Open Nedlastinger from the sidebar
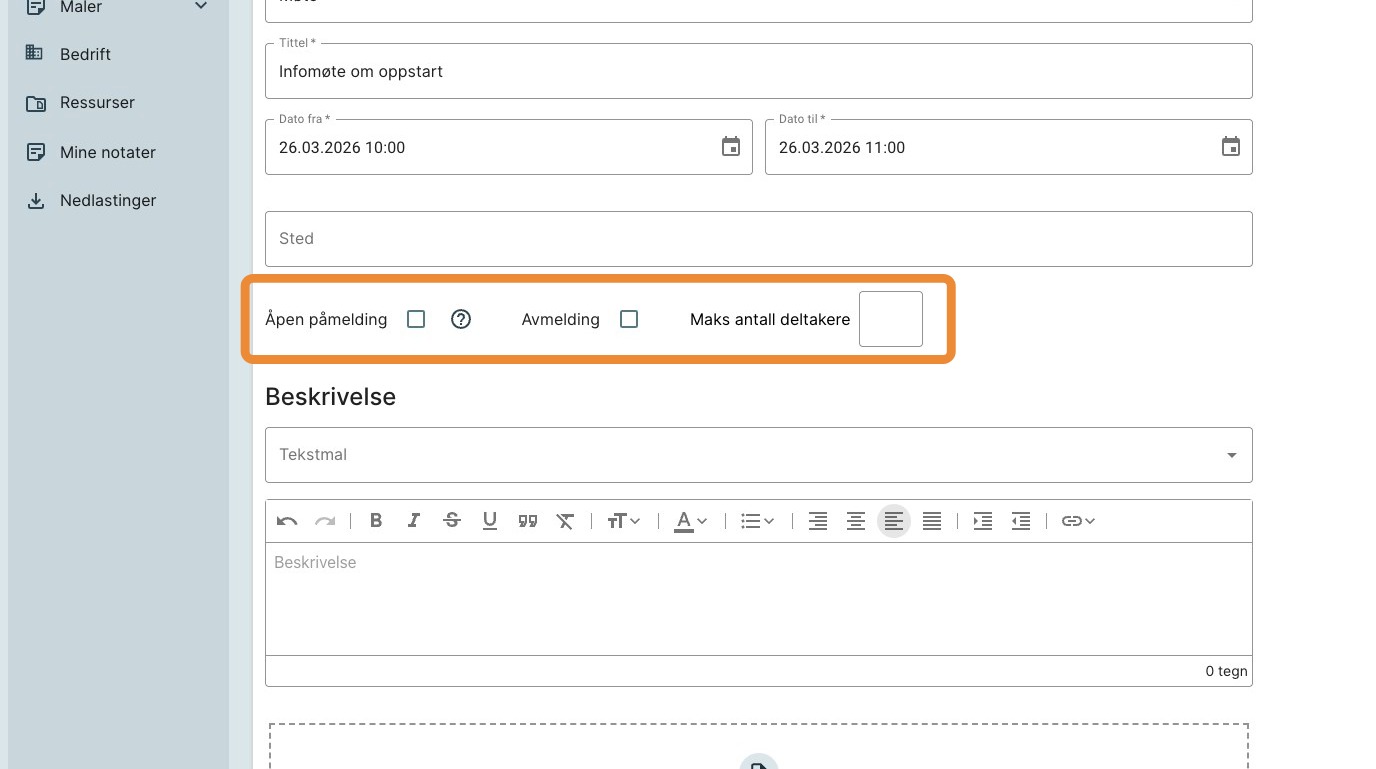The height and width of the screenshot is (769, 1376). [107, 200]
